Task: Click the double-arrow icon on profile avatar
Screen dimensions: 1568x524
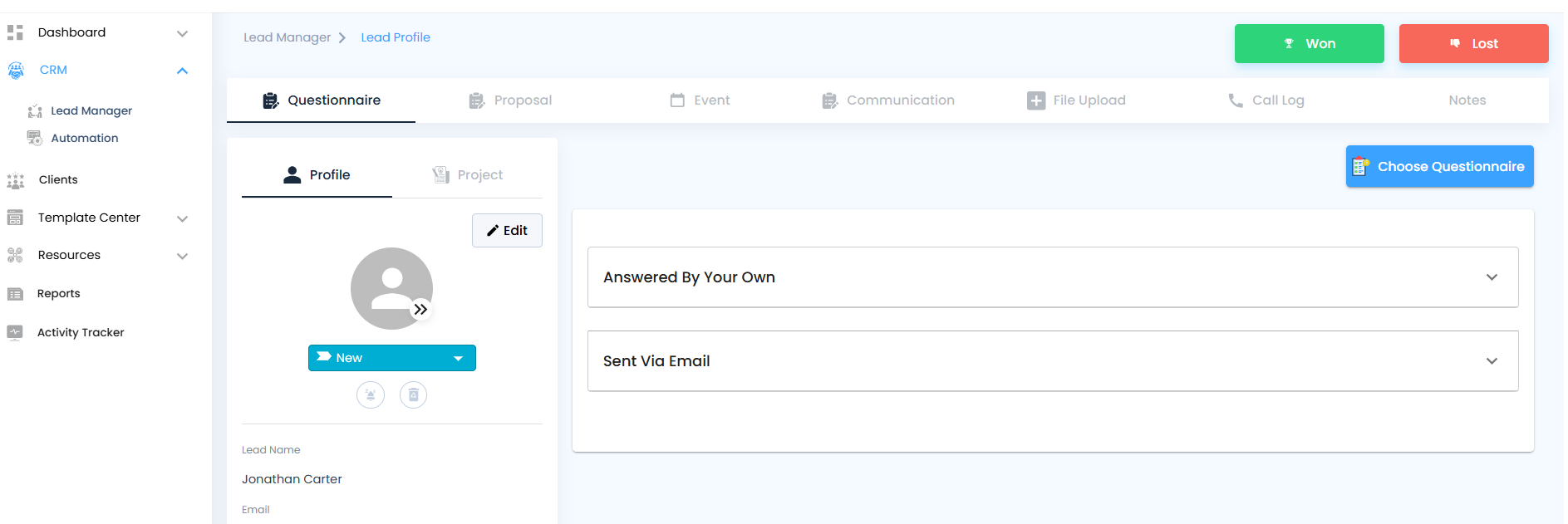Action: click(421, 309)
